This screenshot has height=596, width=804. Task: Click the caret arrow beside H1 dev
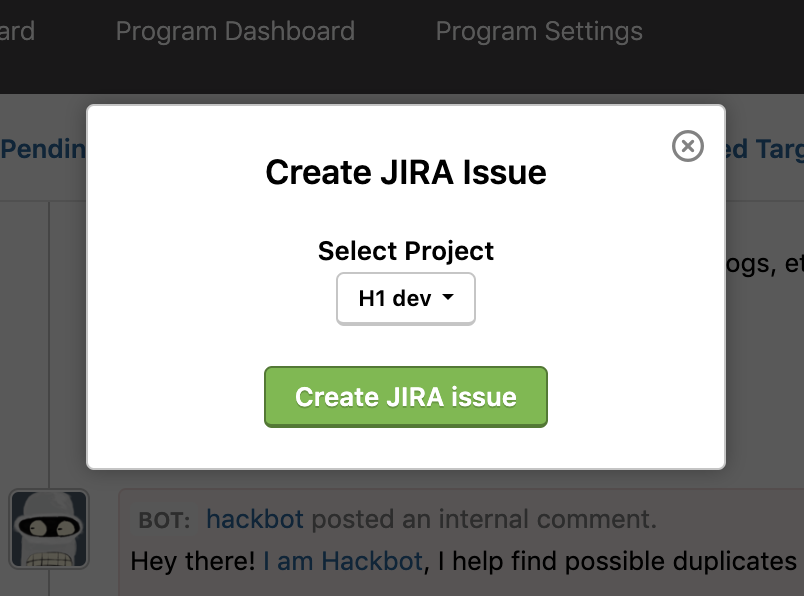(447, 298)
